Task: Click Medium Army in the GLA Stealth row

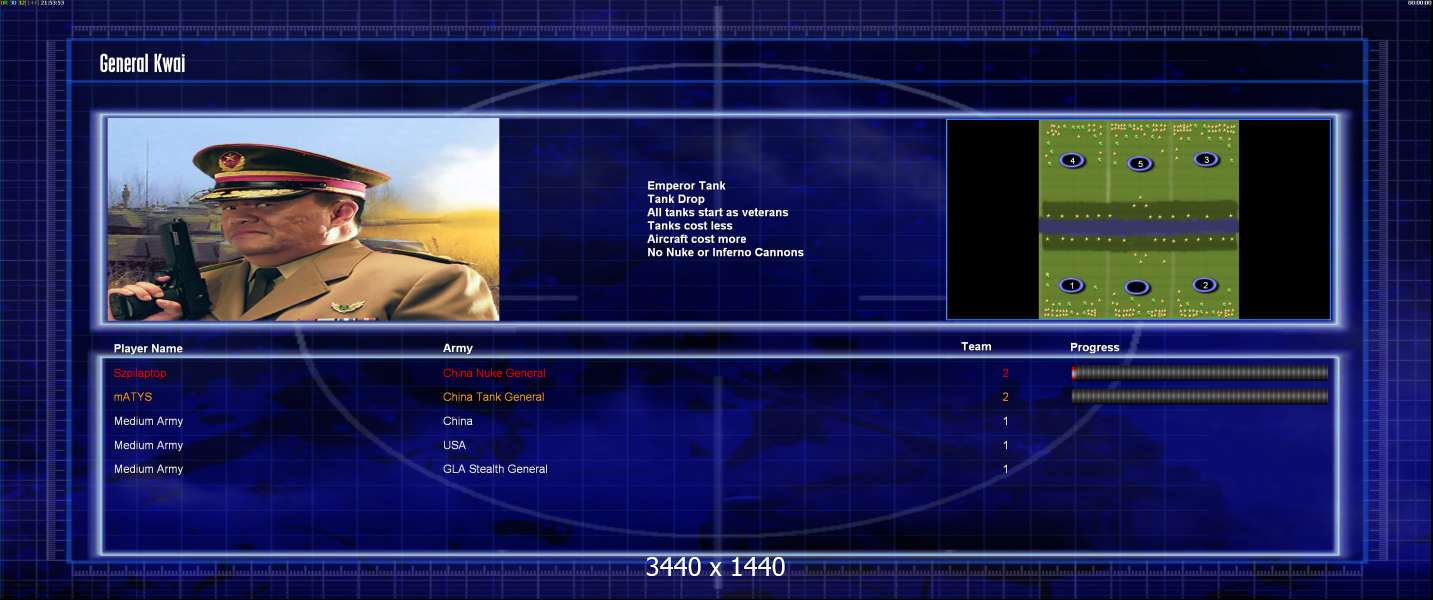Action: [148, 469]
